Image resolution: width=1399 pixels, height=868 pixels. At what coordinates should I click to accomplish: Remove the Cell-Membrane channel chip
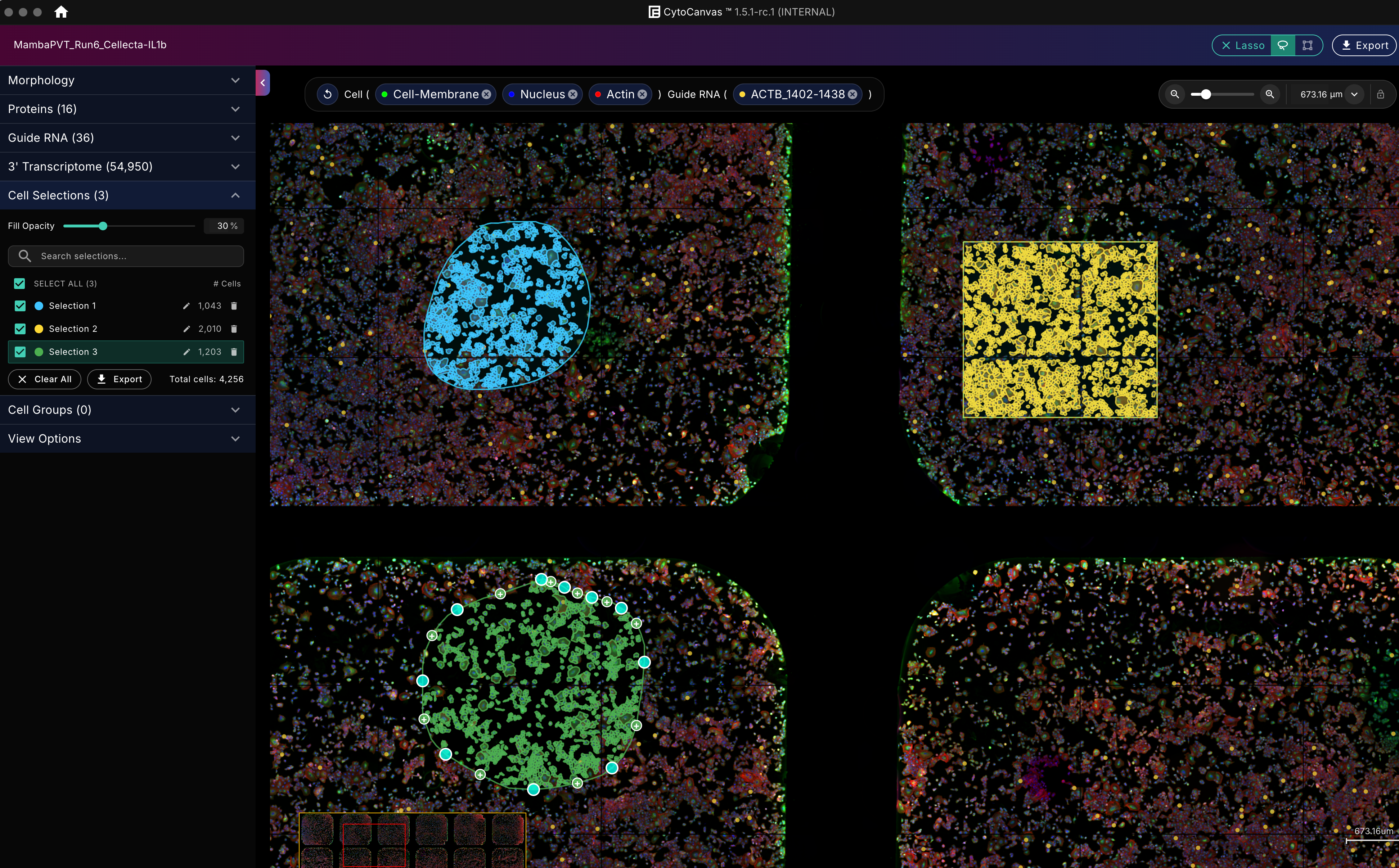coord(486,94)
